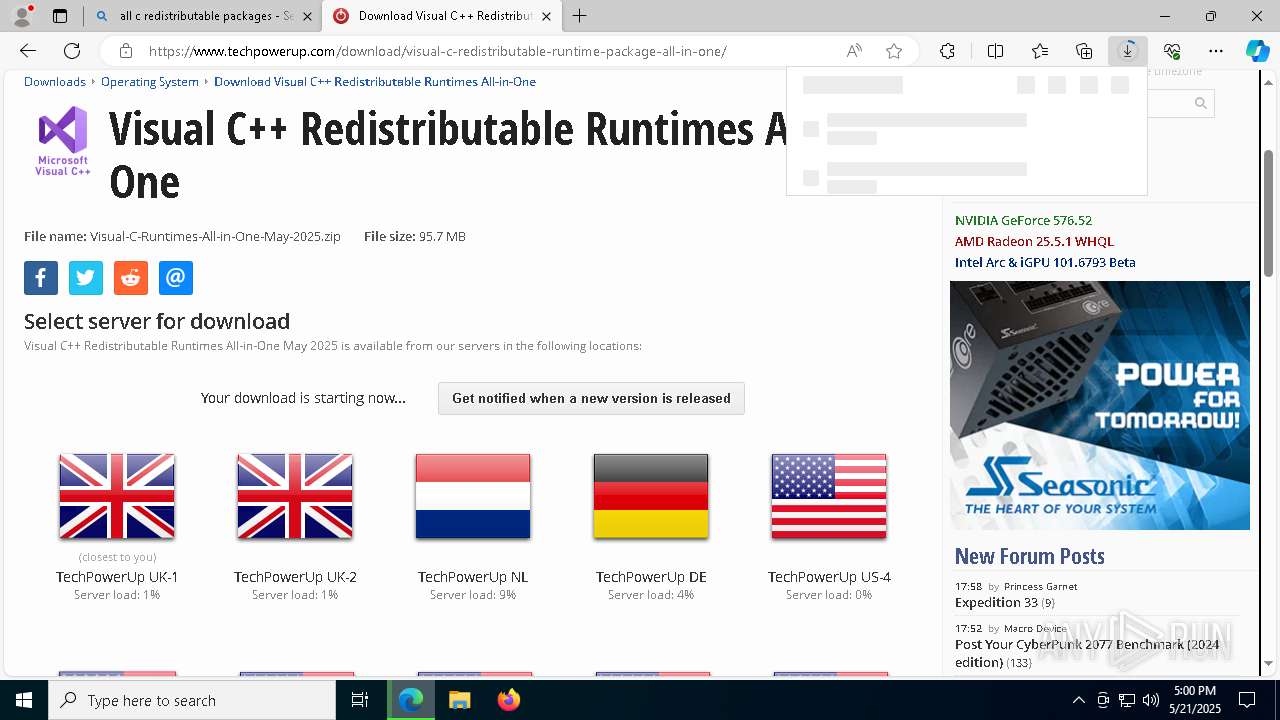Download from TechPowerUp UK-1 server flag
1280x720 pixels.
coord(117,496)
